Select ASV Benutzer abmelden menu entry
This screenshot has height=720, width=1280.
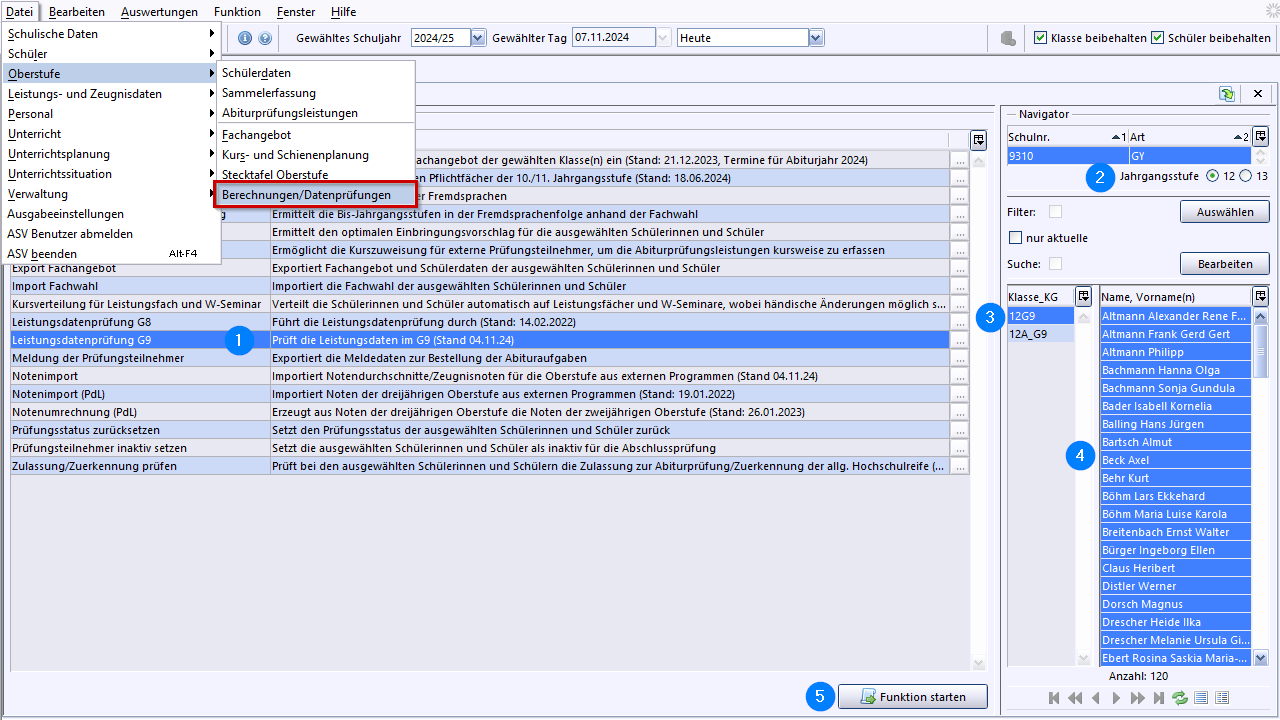(110, 234)
